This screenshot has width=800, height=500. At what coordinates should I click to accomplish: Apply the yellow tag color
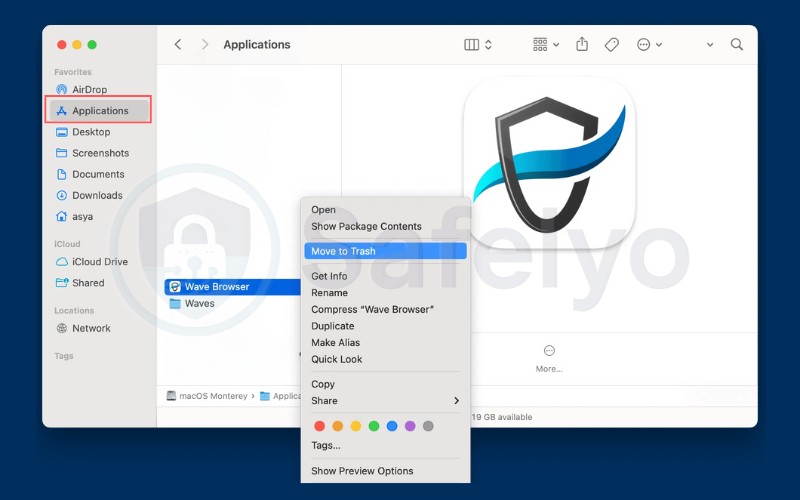click(356, 426)
